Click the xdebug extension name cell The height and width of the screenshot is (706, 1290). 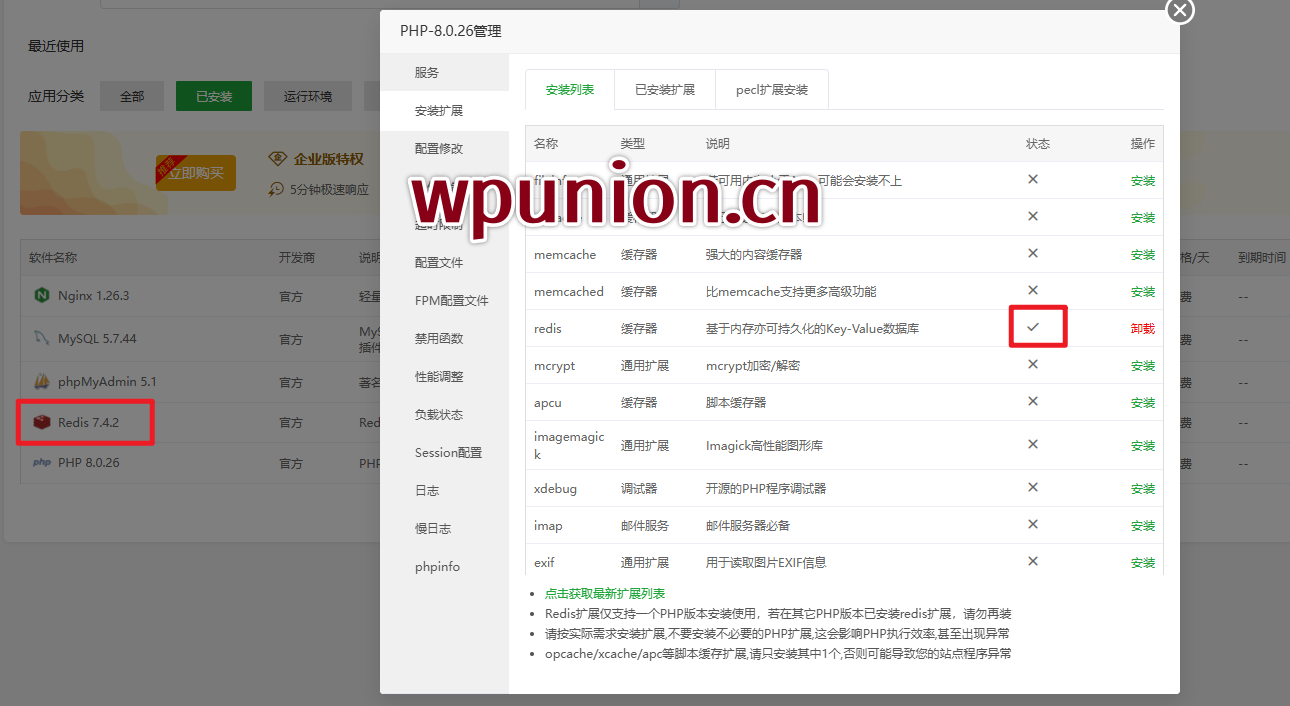(555, 489)
